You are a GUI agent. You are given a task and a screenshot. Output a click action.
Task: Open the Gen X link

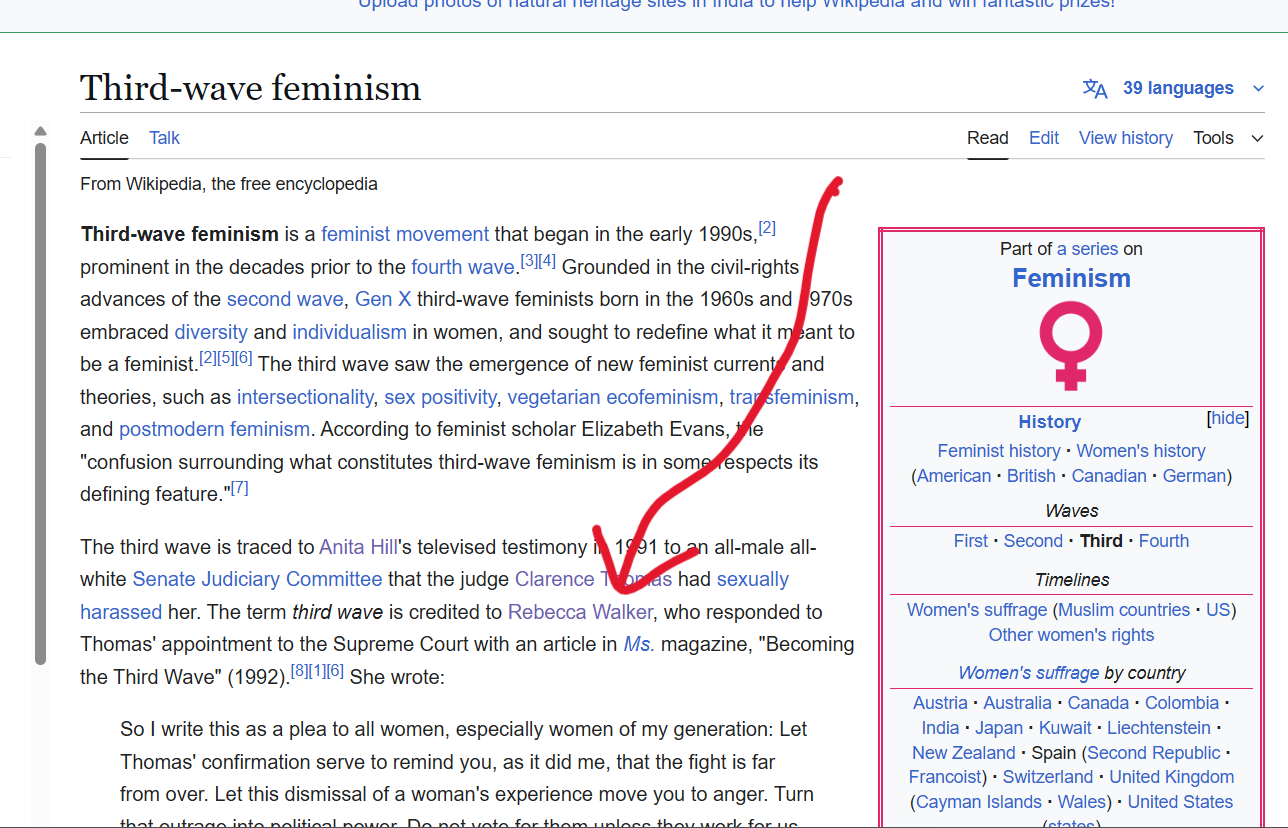pos(383,299)
